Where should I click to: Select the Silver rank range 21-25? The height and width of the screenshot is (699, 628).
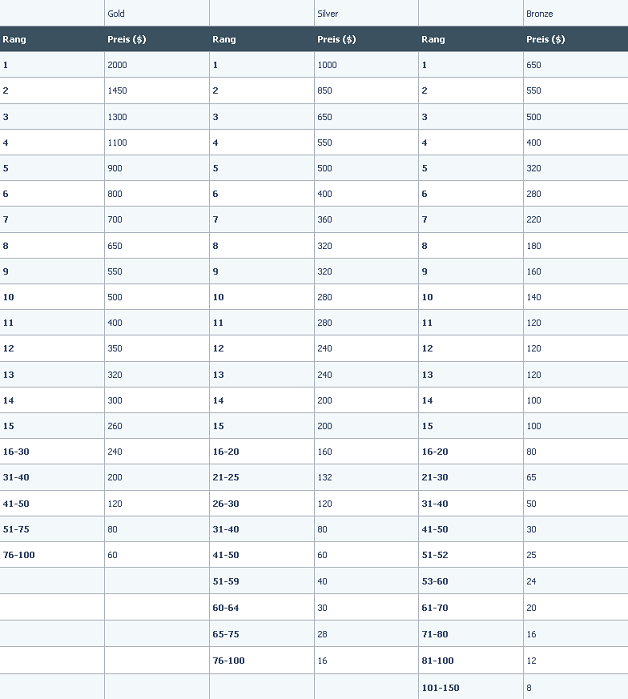point(226,477)
